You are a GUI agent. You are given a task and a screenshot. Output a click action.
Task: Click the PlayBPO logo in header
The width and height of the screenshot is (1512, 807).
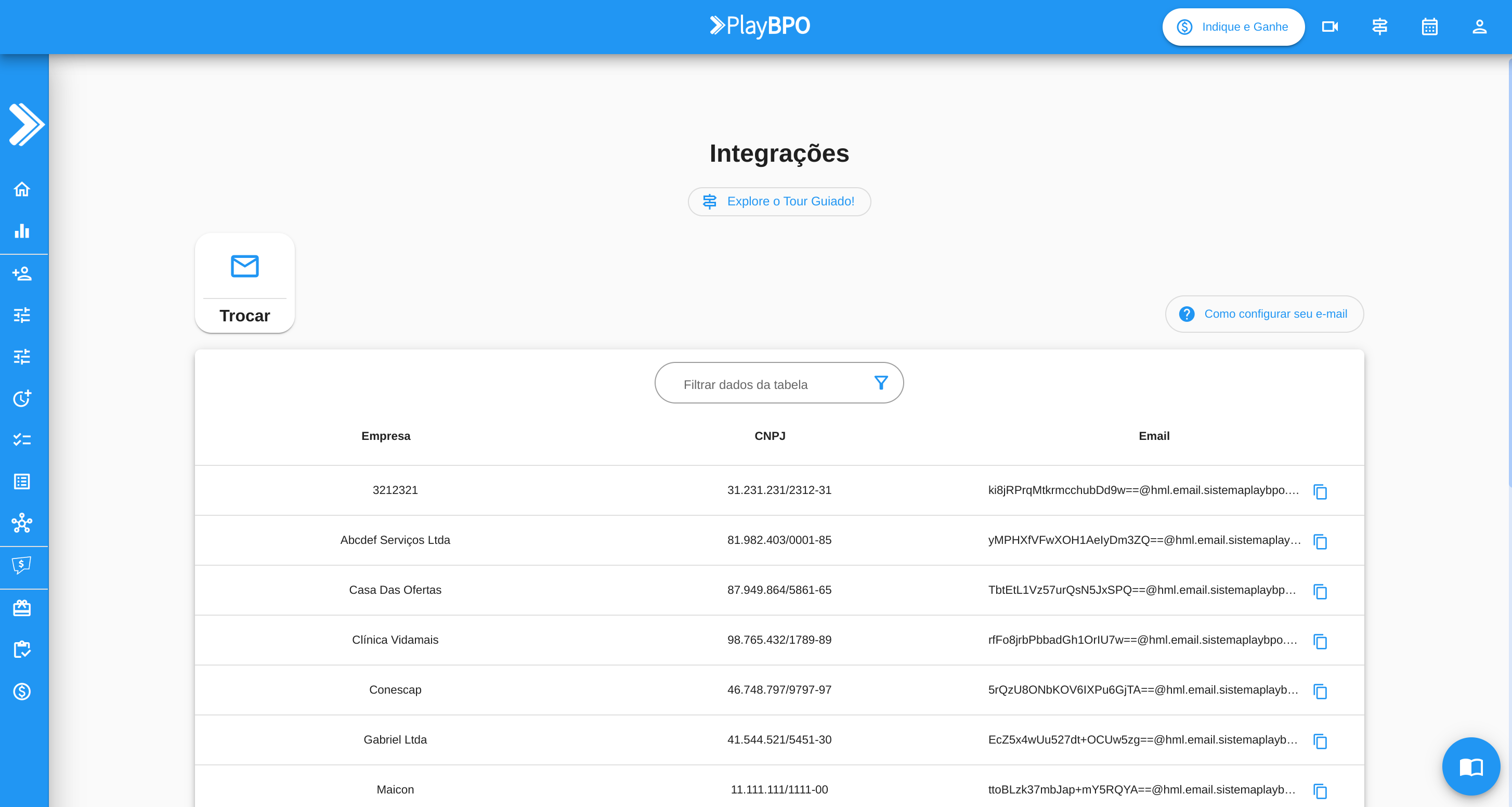(x=760, y=26)
